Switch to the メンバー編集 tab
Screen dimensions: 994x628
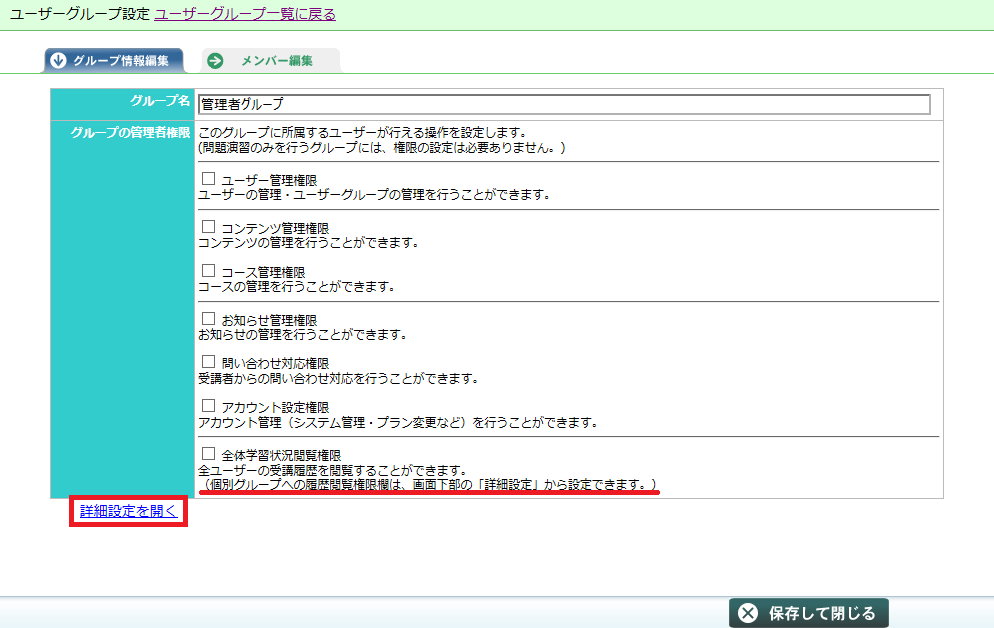coord(271,61)
